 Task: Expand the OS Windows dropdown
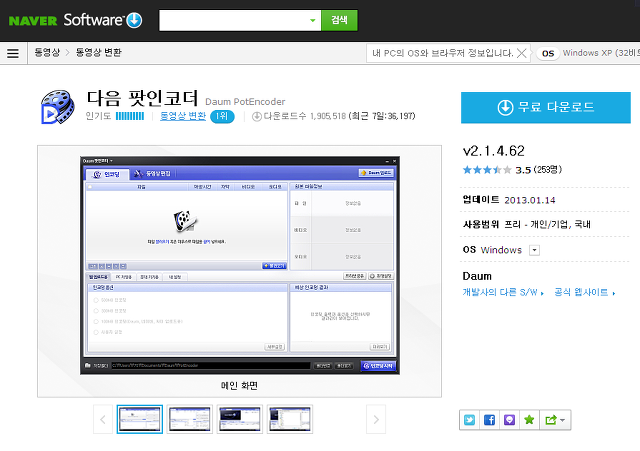coord(534,250)
